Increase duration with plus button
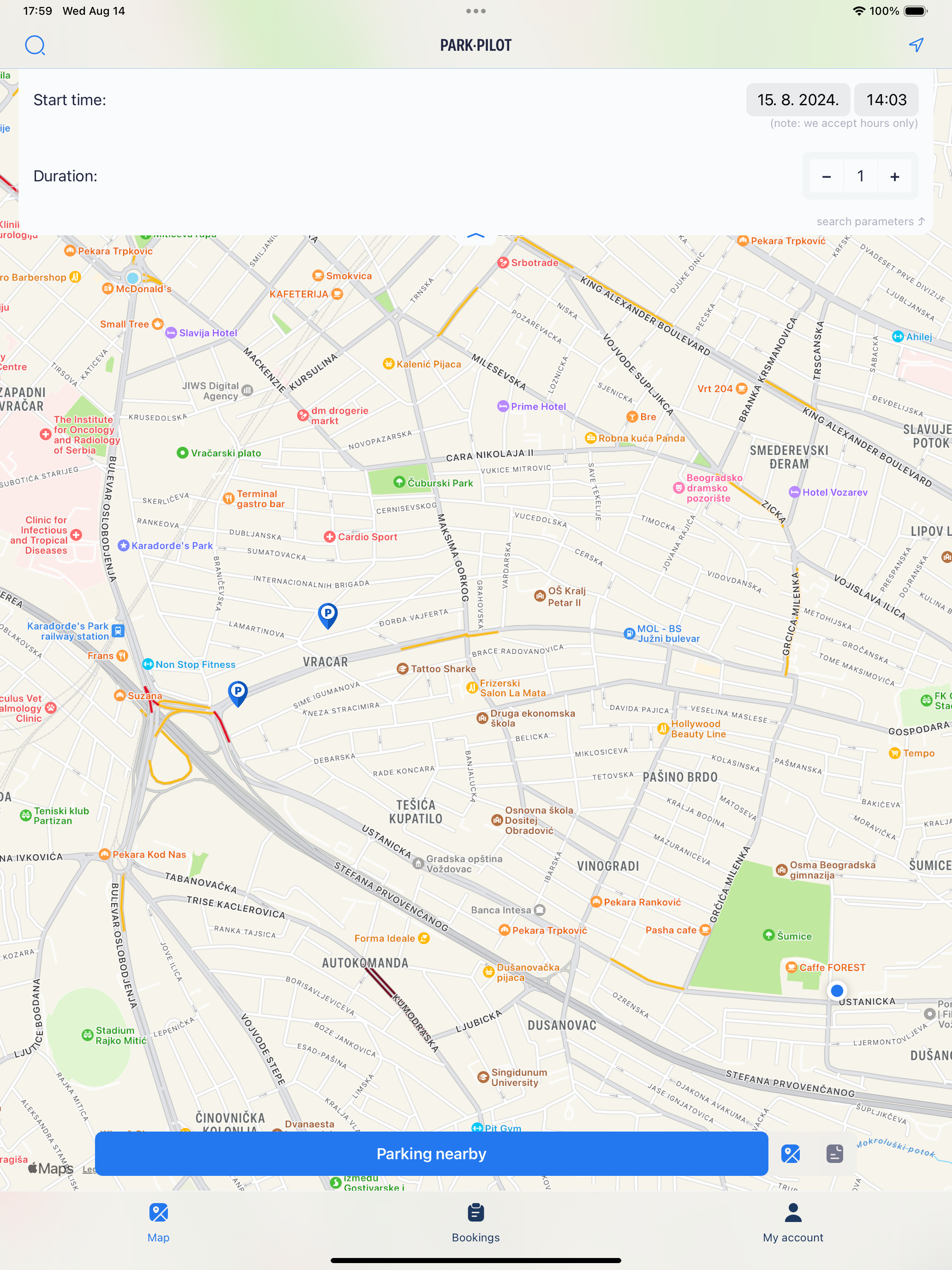The image size is (952, 1270). [895, 176]
